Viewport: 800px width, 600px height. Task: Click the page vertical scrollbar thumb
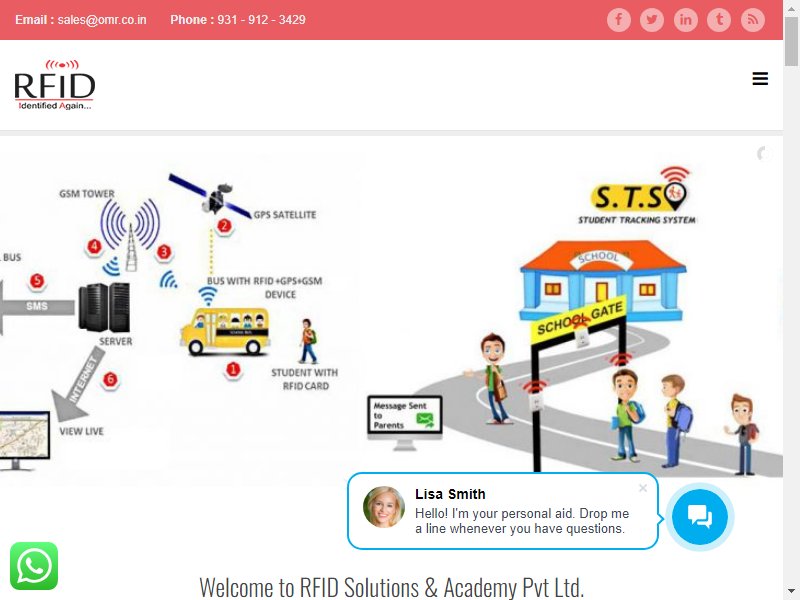(x=791, y=43)
